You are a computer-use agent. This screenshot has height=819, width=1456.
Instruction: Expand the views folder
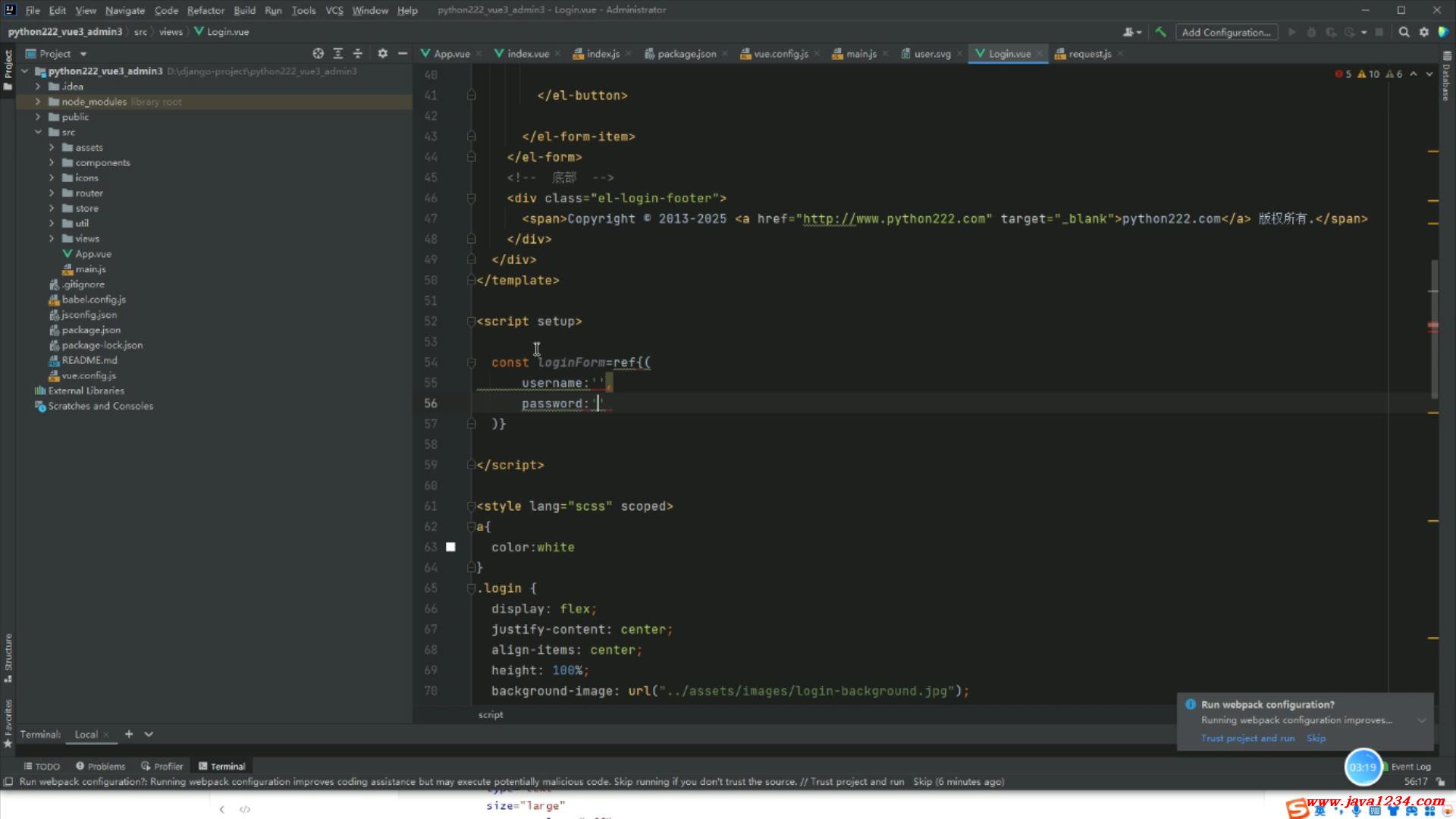(x=52, y=238)
